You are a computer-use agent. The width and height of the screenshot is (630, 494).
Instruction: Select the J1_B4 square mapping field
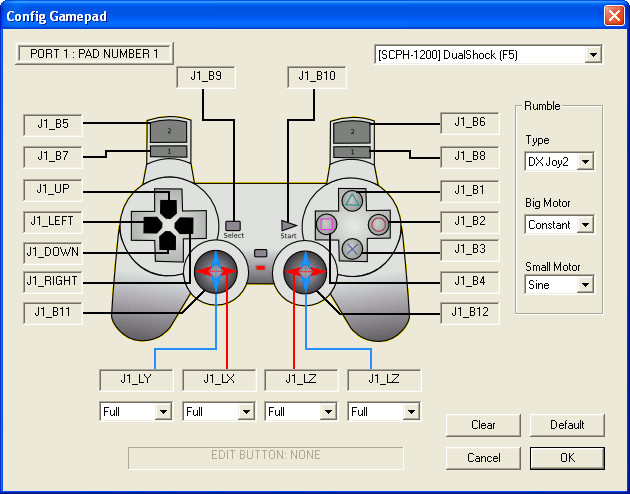470,282
